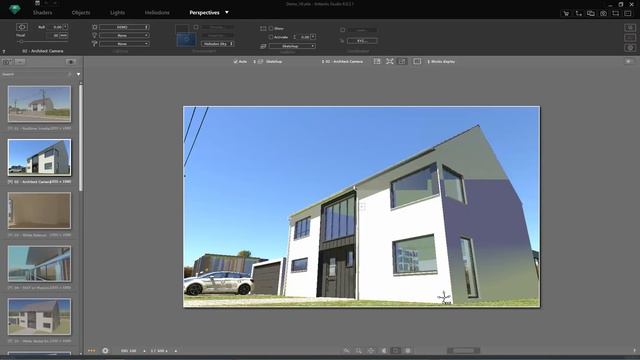Screen dimensions: 640x360
Task: Select the Perspectives tab
Action: (204, 13)
